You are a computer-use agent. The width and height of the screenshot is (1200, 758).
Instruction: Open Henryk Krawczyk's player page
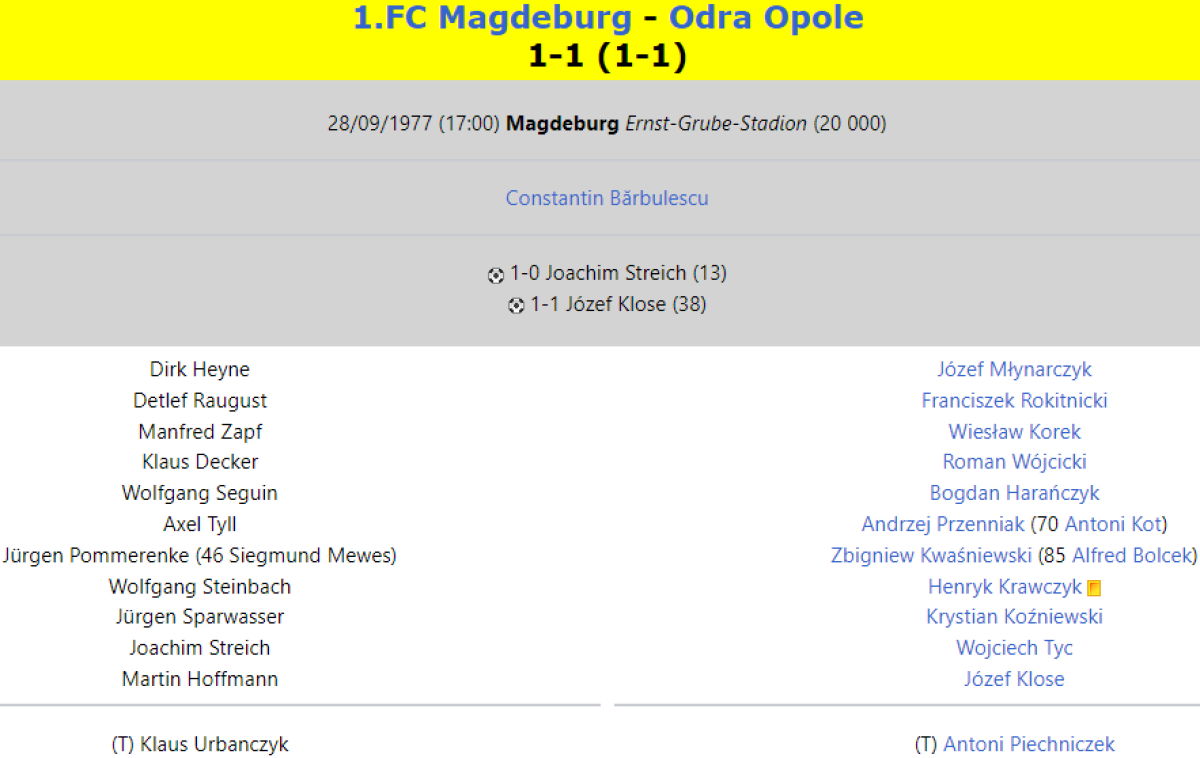tap(1004, 586)
